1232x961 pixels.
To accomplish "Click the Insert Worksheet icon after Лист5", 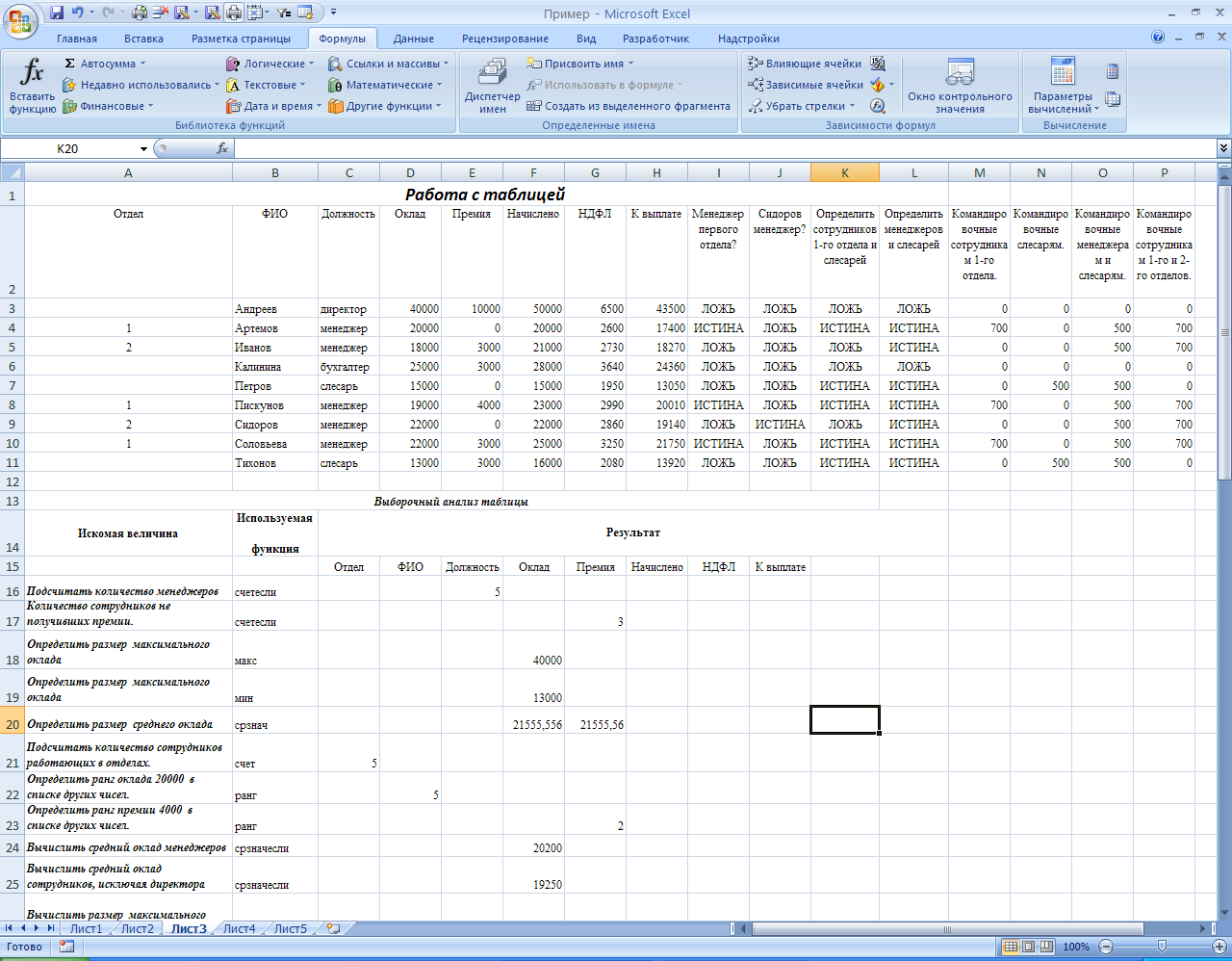I will click(333, 929).
